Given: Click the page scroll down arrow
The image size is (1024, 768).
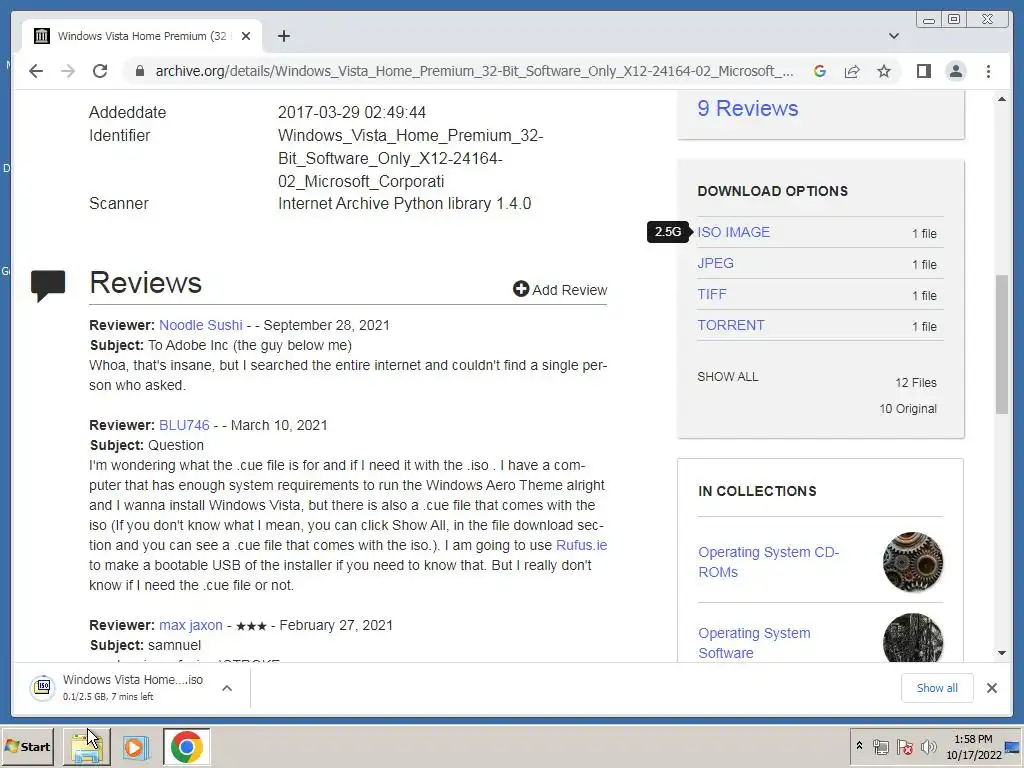Looking at the screenshot, I should (1002, 653).
